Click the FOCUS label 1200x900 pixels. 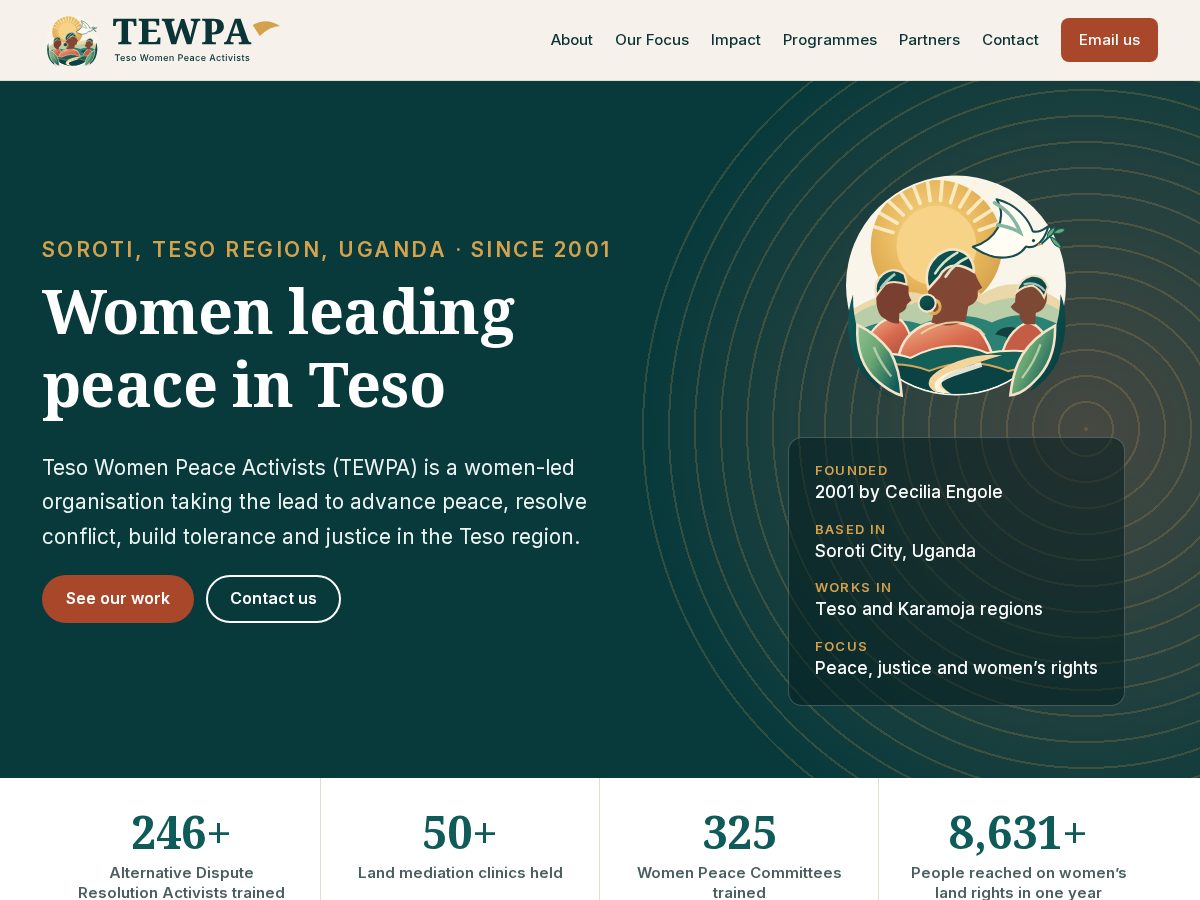pyautogui.click(x=841, y=647)
